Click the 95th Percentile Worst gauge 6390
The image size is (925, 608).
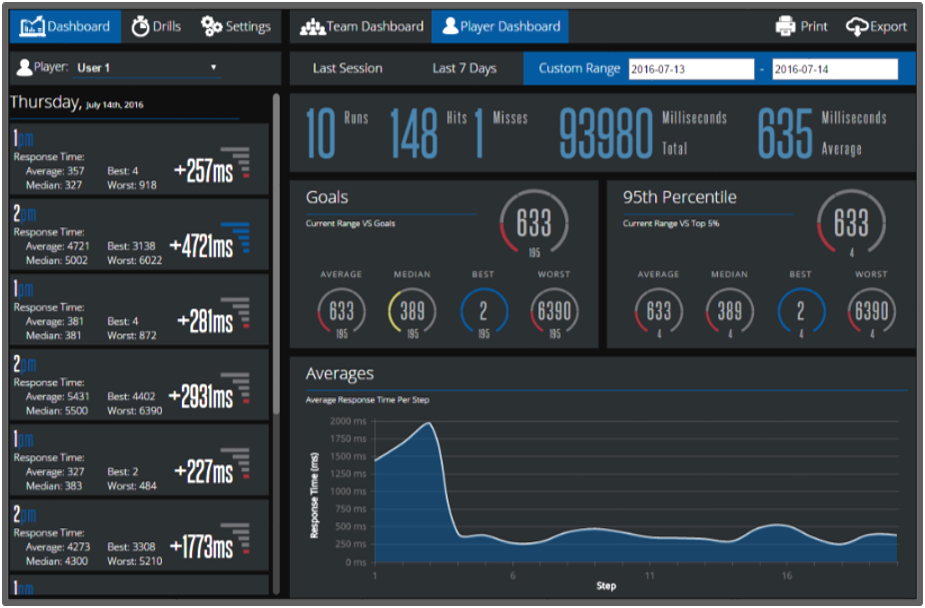[870, 311]
